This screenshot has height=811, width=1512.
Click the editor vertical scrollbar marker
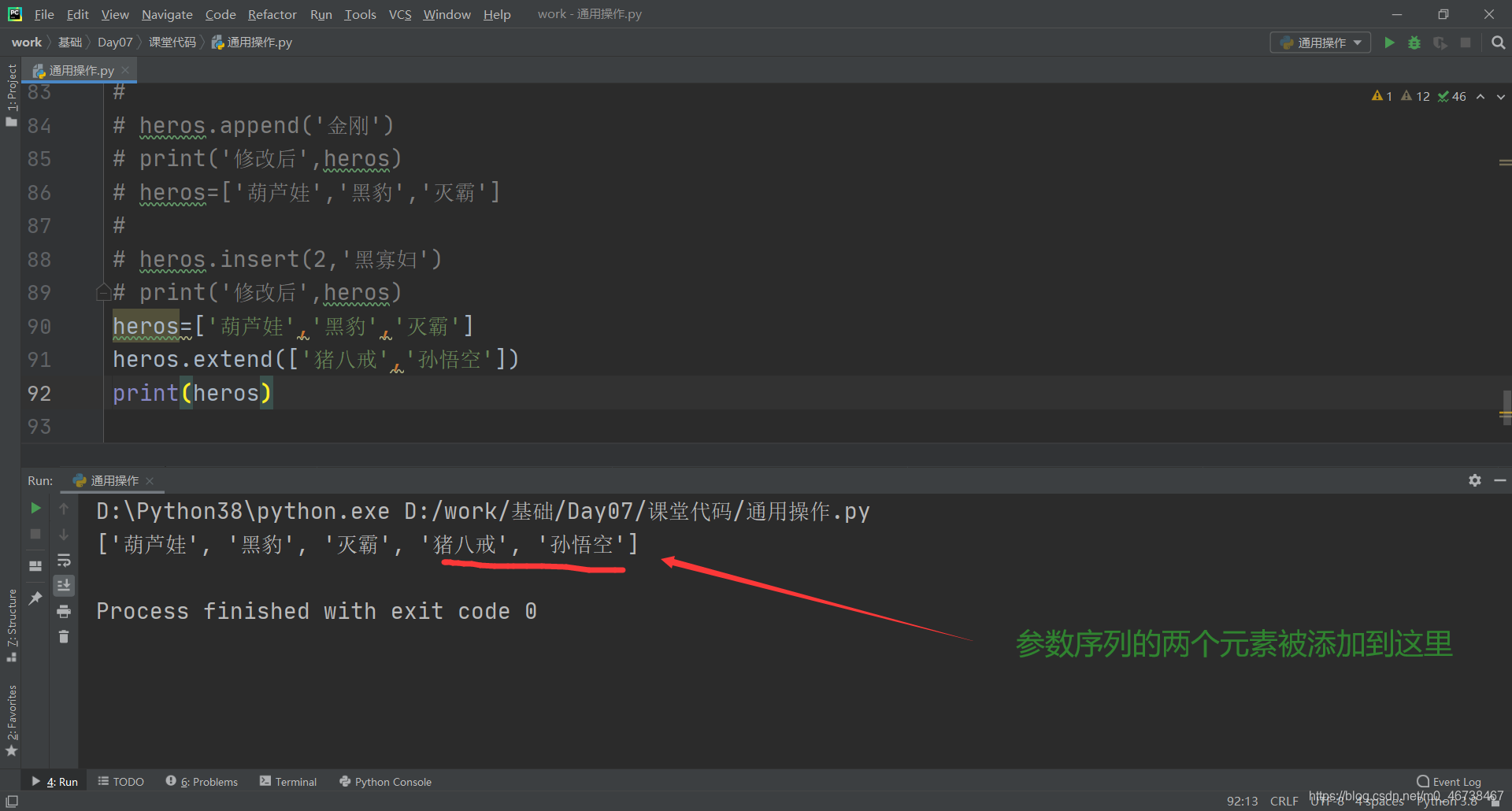(x=1506, y=409)
